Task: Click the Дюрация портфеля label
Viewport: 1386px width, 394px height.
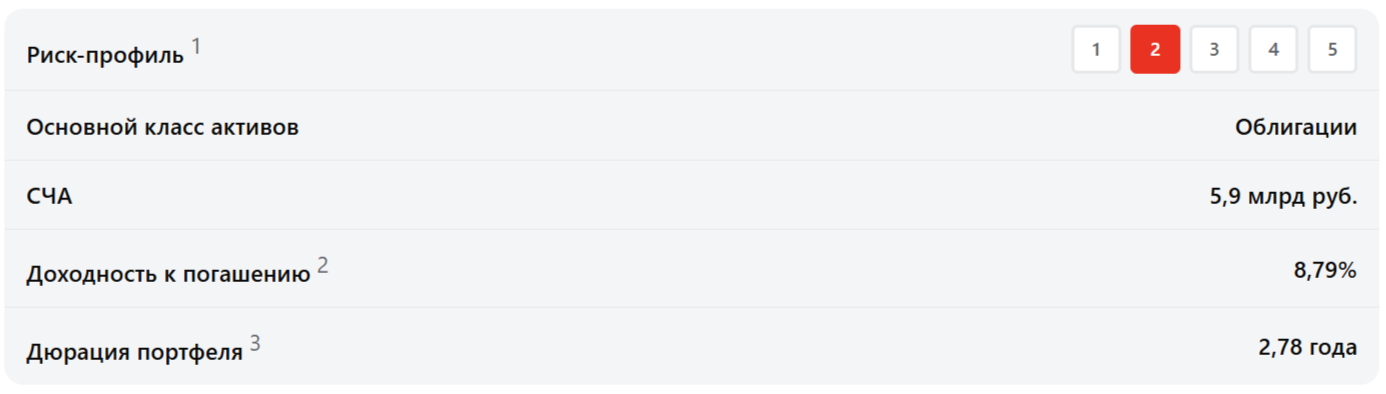Action: 134,352
